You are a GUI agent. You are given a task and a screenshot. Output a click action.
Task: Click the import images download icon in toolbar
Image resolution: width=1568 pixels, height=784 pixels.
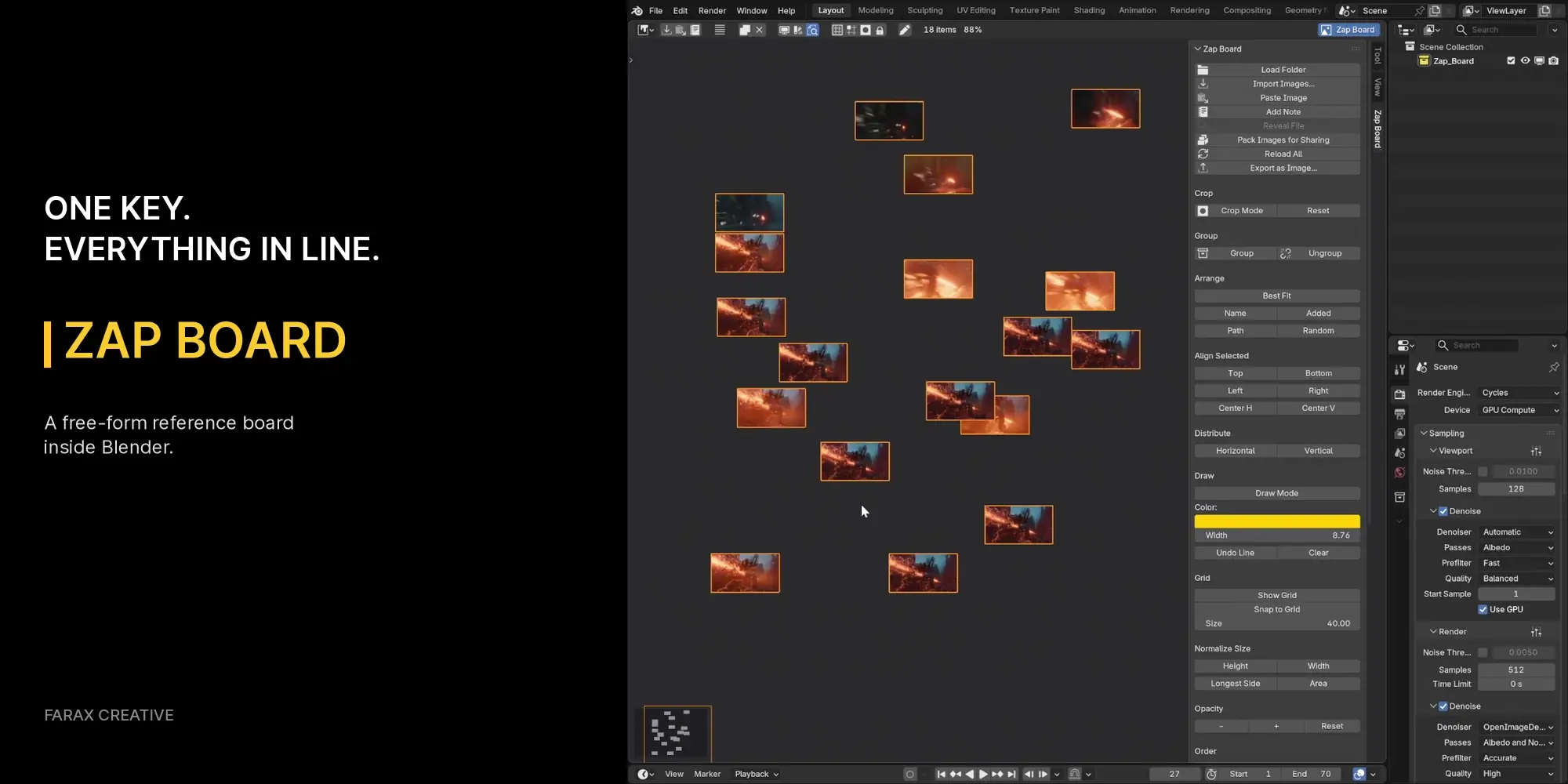pos(666,30)
